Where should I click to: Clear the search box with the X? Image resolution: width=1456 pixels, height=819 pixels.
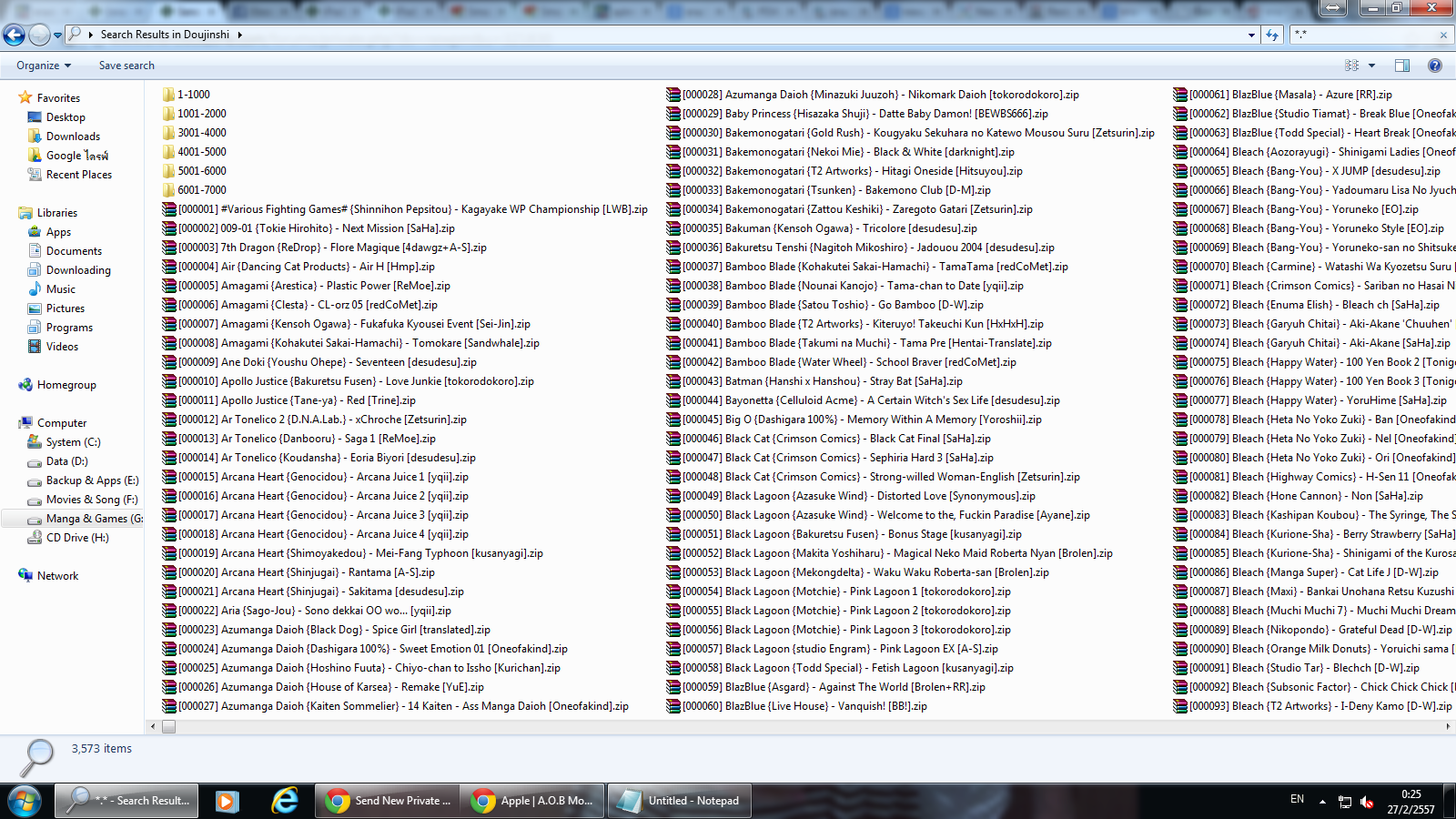1443,35
